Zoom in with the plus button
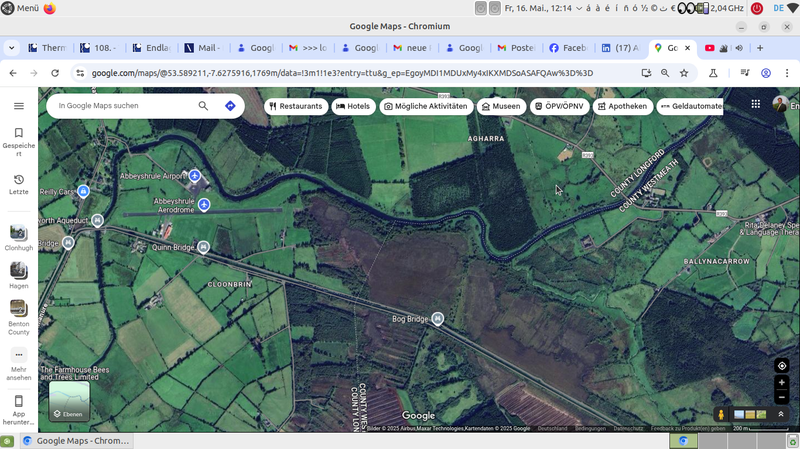 pyautogui.click(x=782, y=383)
